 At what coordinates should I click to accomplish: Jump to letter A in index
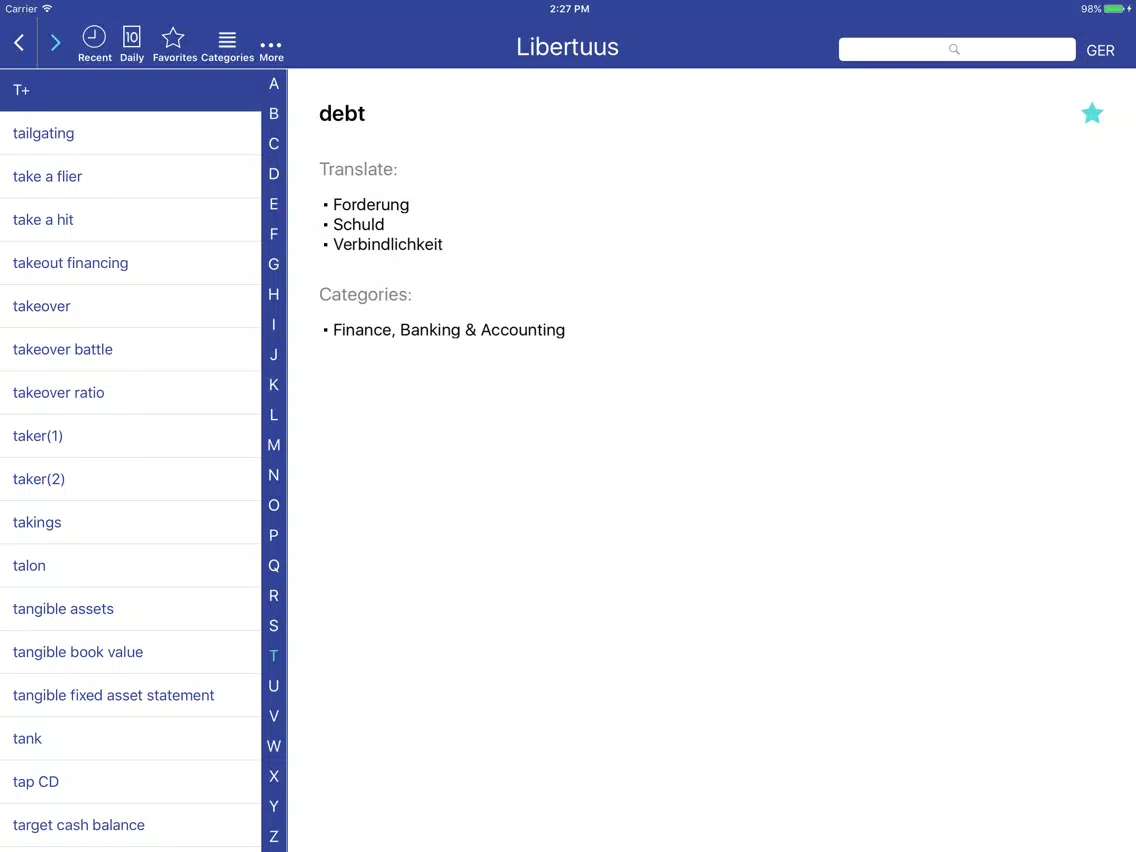[x=274, y=84]
